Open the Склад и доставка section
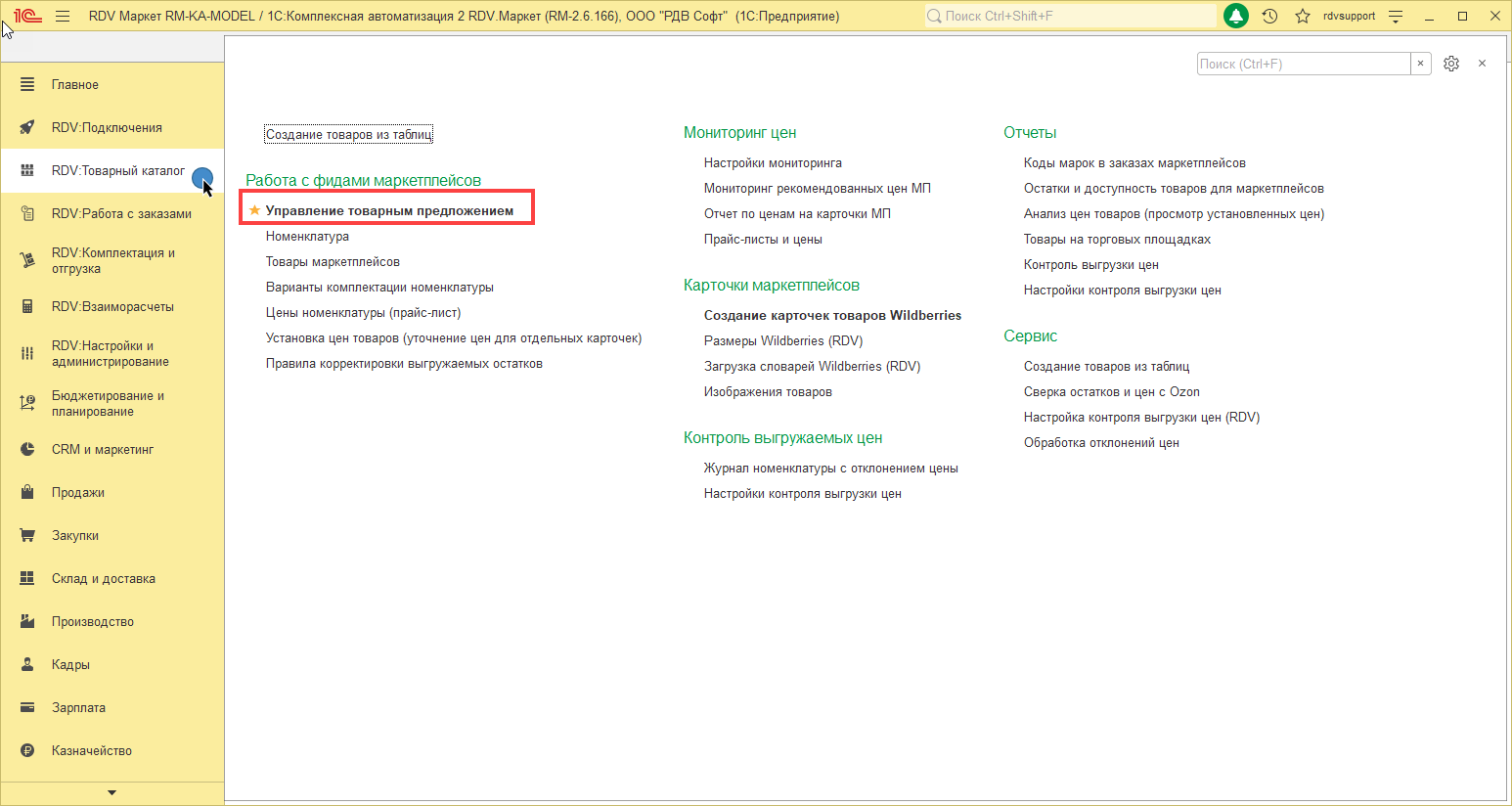The height and width of the screenshot is (806, 1512). (112, 579)
